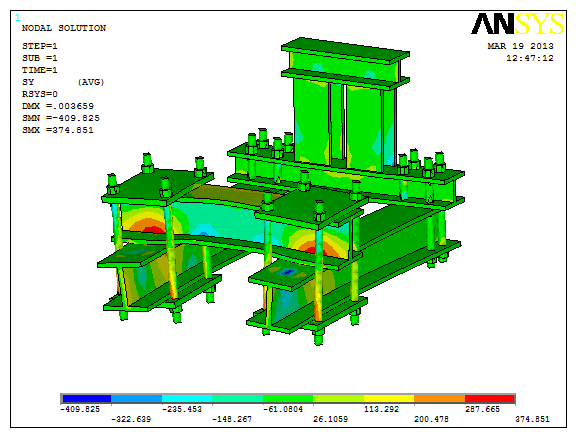Click the RSYS=0 label

[40, 94]
